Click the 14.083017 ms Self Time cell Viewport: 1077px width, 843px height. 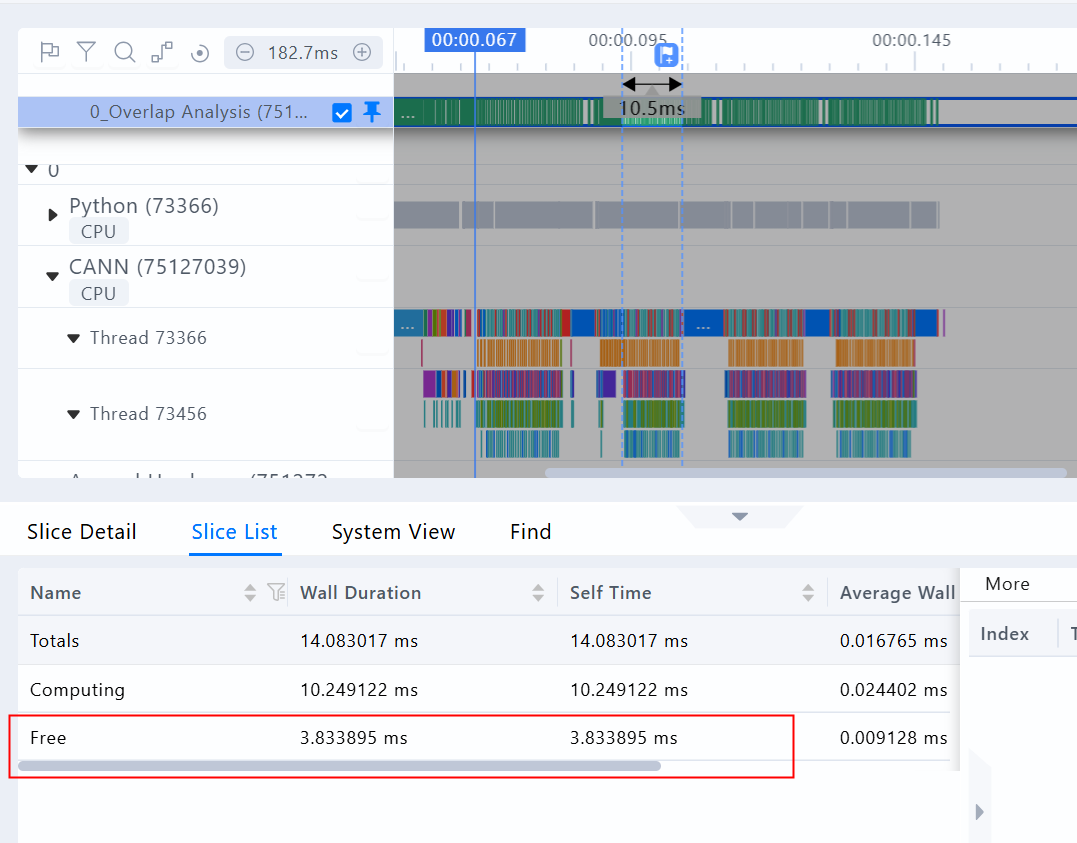pyautogui.click(x=628, y=641)
